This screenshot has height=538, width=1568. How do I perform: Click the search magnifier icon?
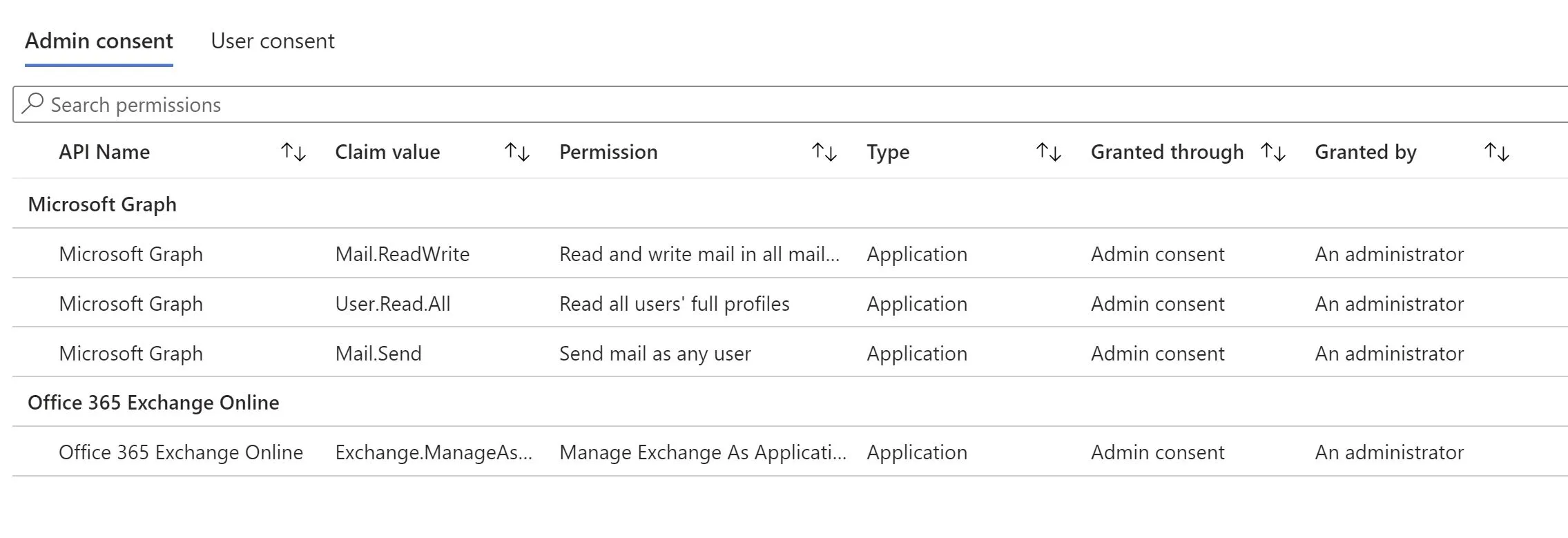coord(32,104)
